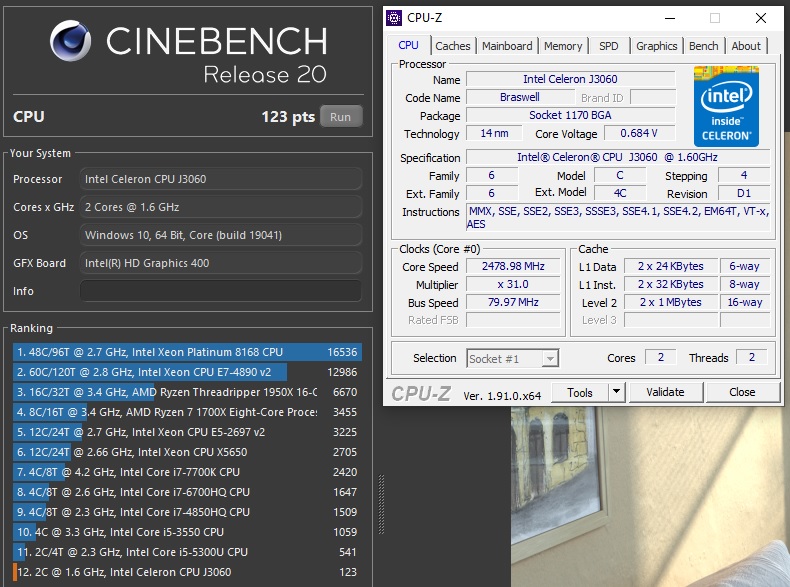Select the Ryzen 7 1700X ranking row
Viewport: 790px width, 587px height.
pos(187,412)
